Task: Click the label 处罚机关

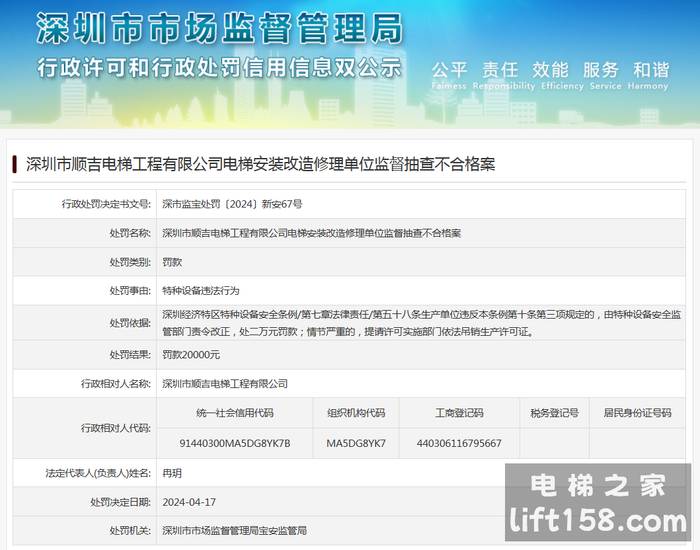Action: click(x=130, y=530)
